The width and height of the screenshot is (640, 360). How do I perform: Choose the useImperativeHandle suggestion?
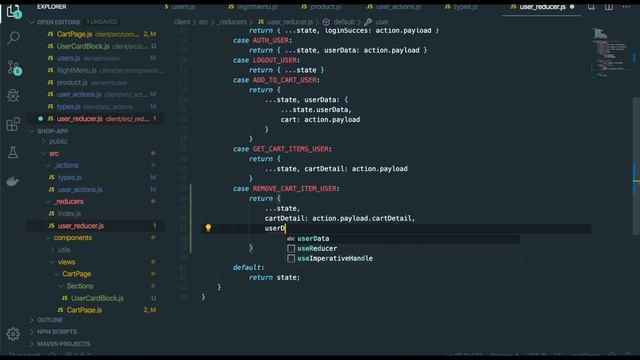pos(402,258)
